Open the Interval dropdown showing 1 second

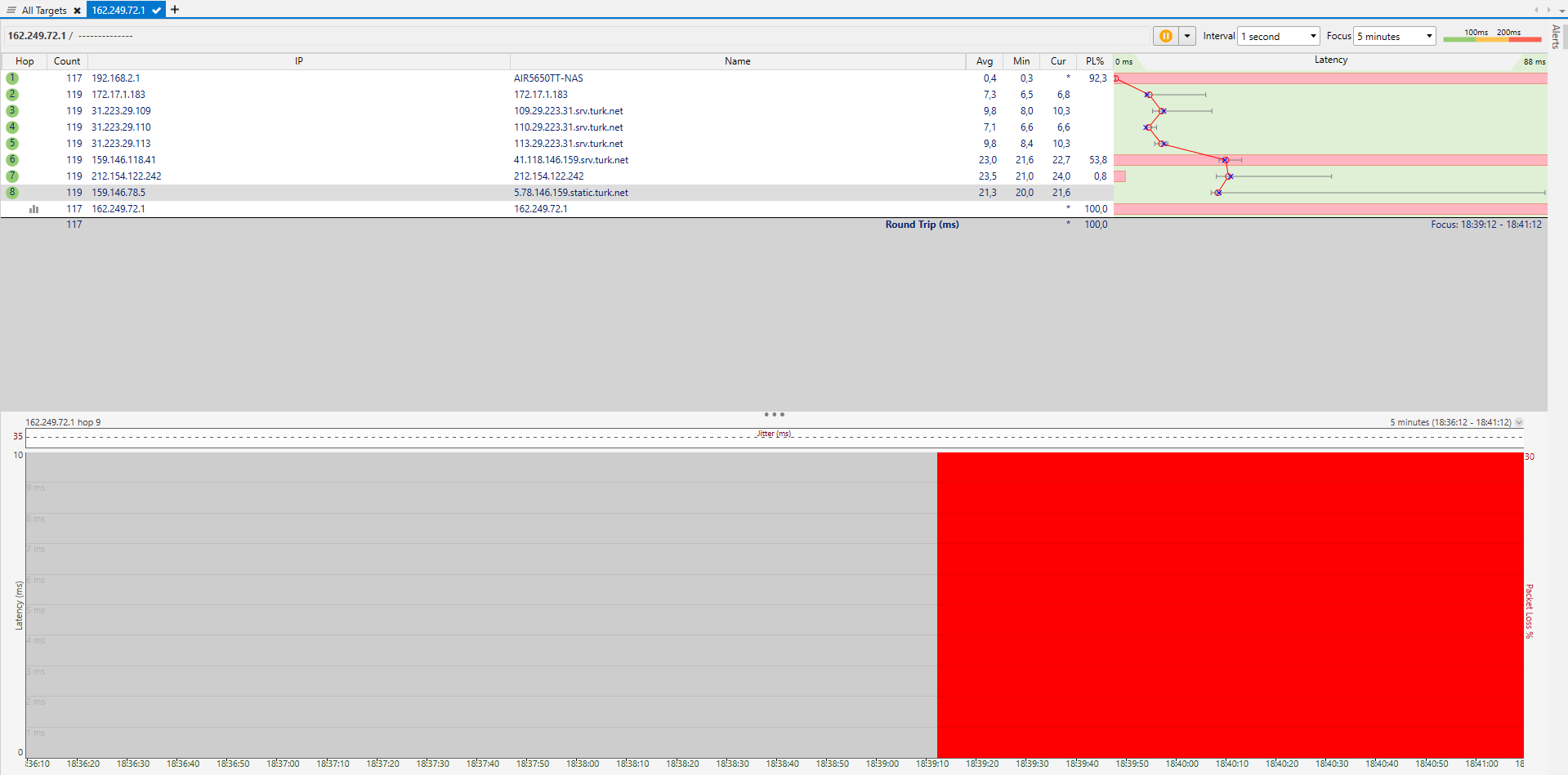coord(1279,36)
